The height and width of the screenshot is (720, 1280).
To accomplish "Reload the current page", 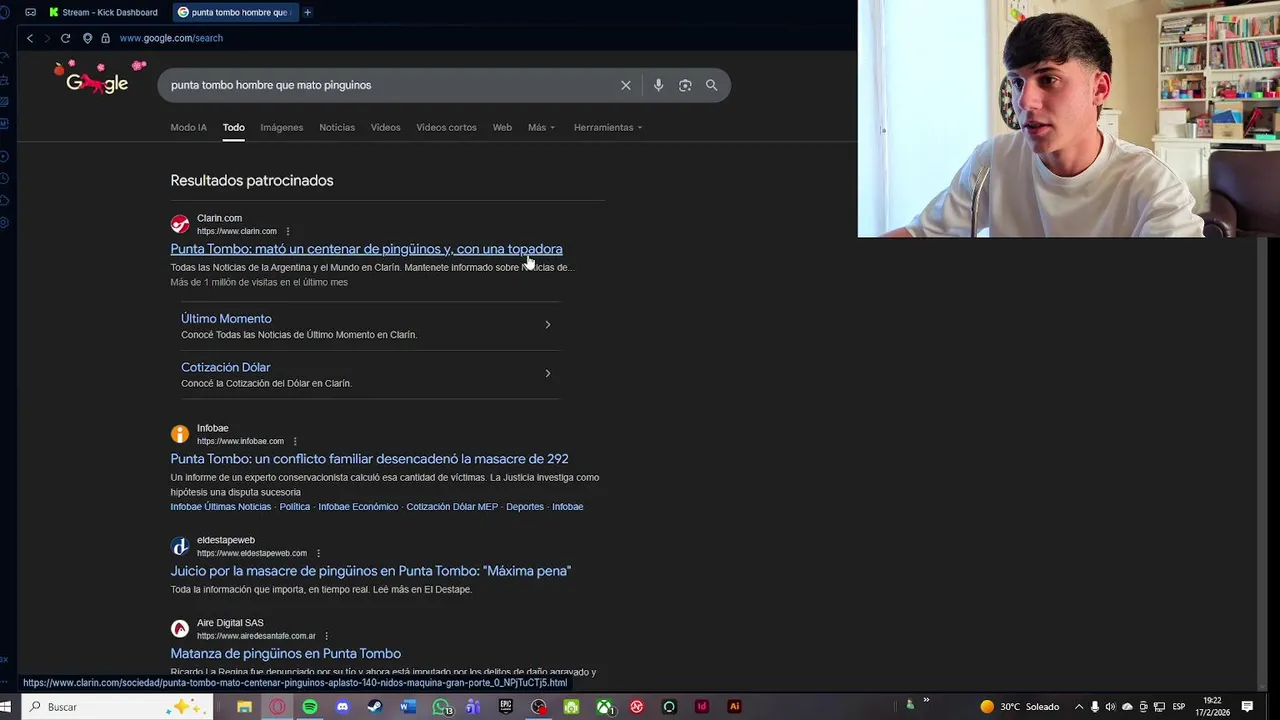I will (65, 38).
